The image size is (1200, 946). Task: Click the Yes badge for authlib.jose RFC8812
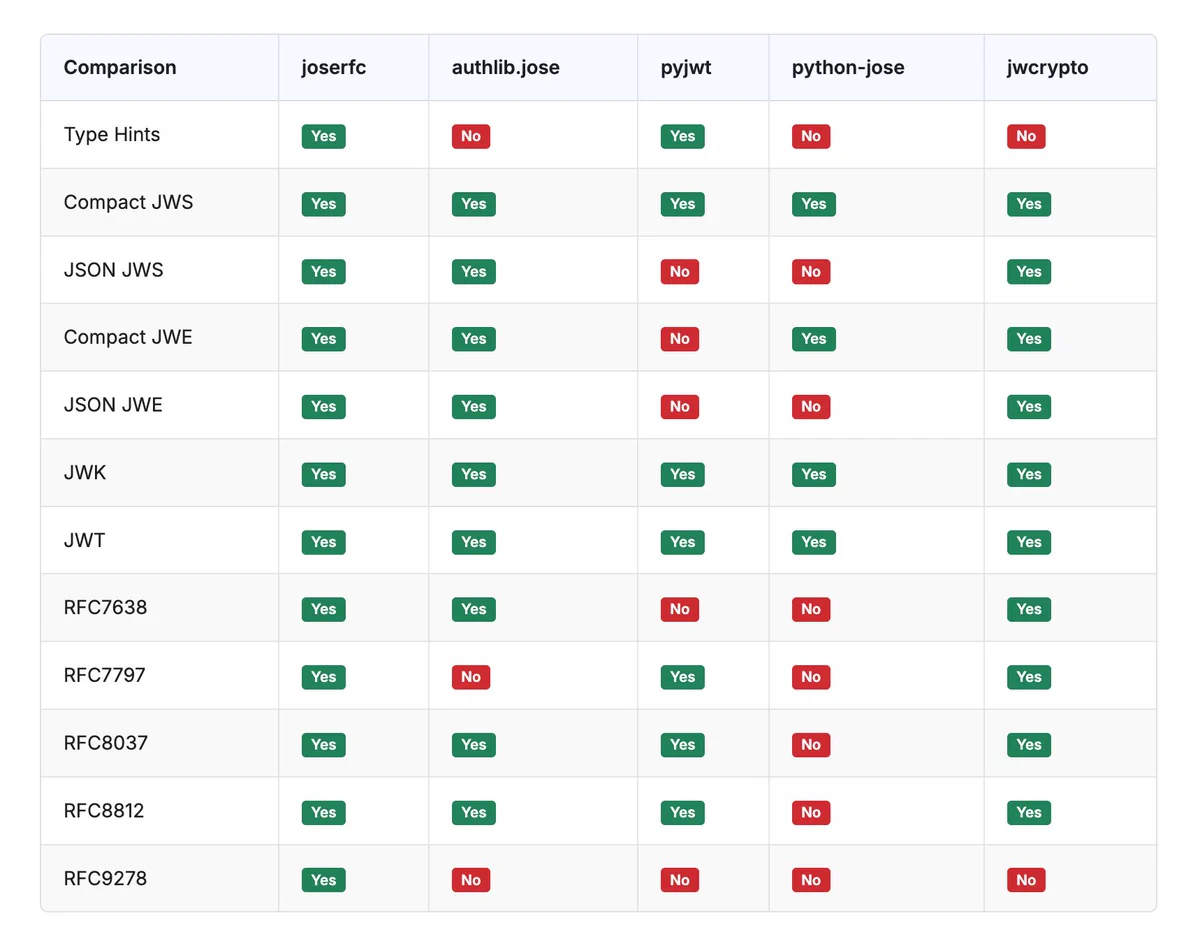pyautogui.click(x=474, y=813)
